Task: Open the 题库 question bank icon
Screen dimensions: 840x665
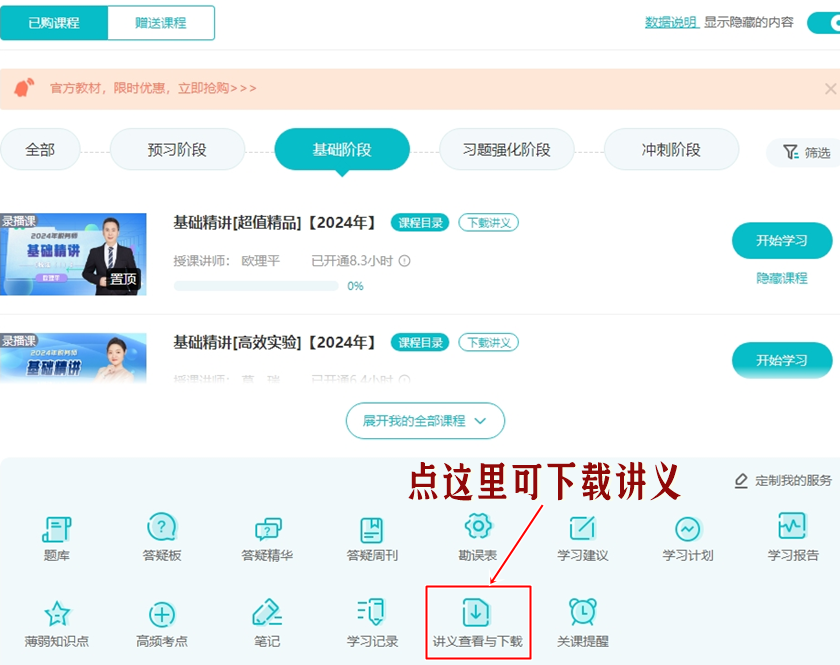Action: coord(56,529)
